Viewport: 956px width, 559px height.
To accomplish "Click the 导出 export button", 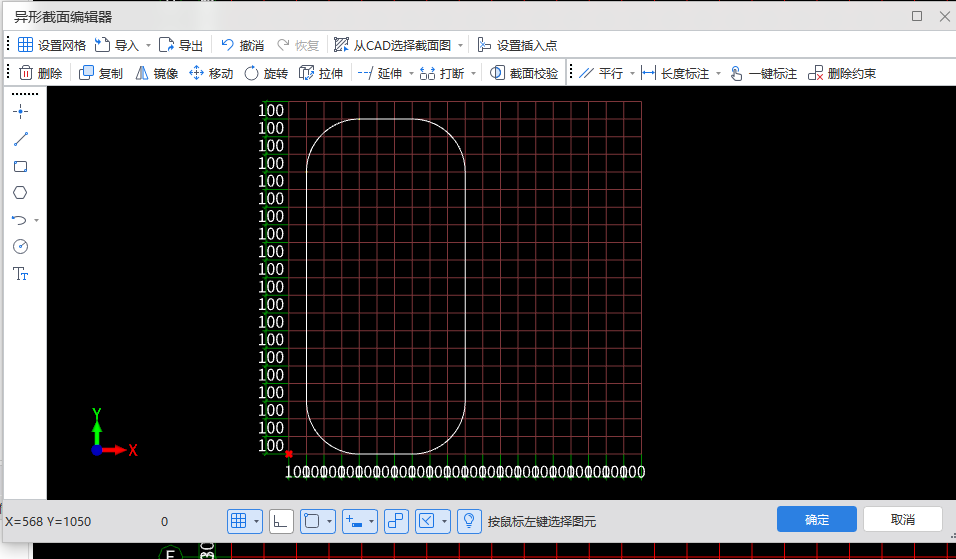I will [x=180, y=45].
